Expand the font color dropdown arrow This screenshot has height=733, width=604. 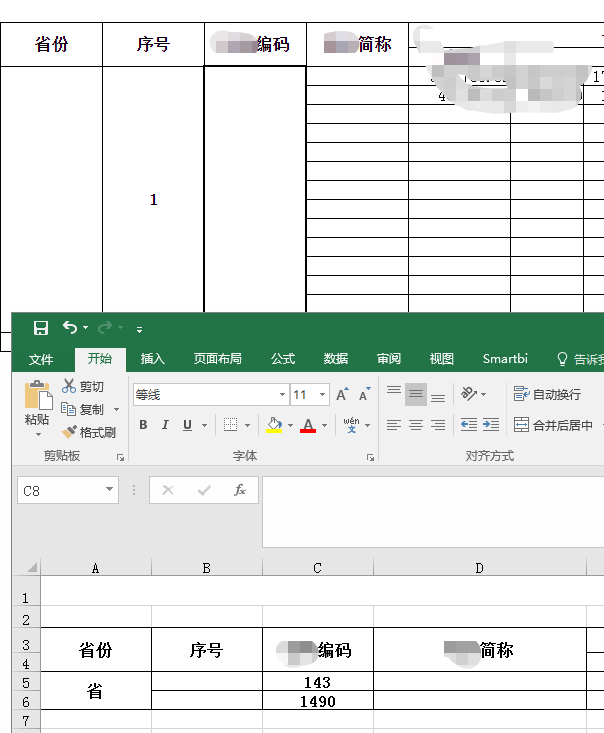(324, 425)
